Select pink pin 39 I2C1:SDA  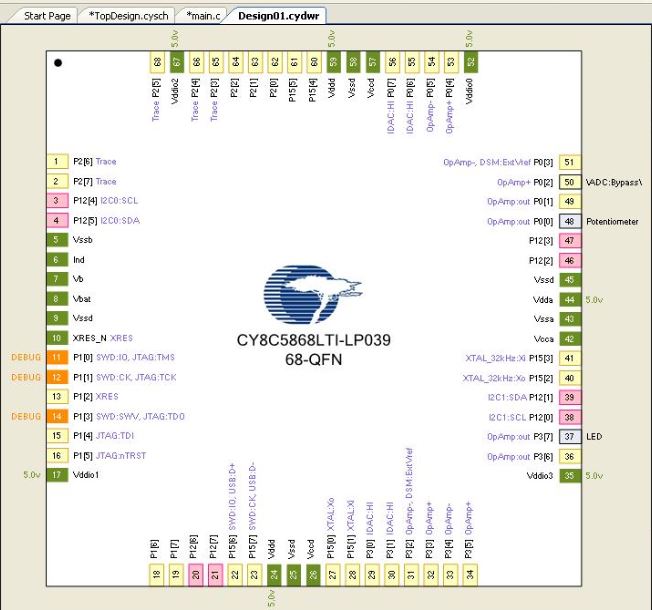570,397
